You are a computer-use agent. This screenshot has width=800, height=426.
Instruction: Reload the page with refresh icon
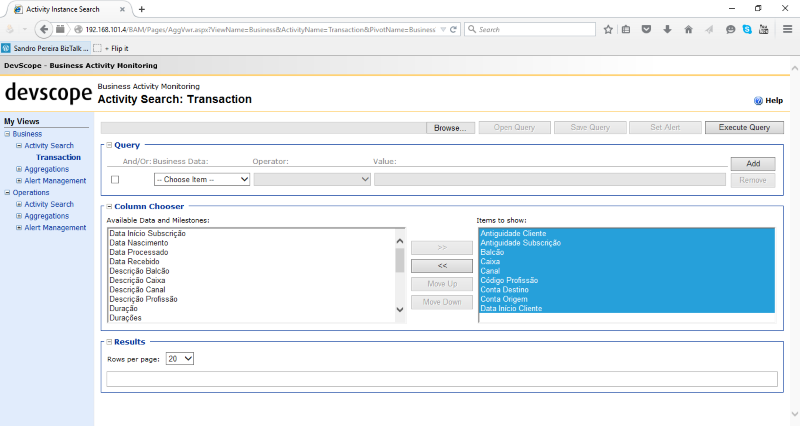pos(454,29)
